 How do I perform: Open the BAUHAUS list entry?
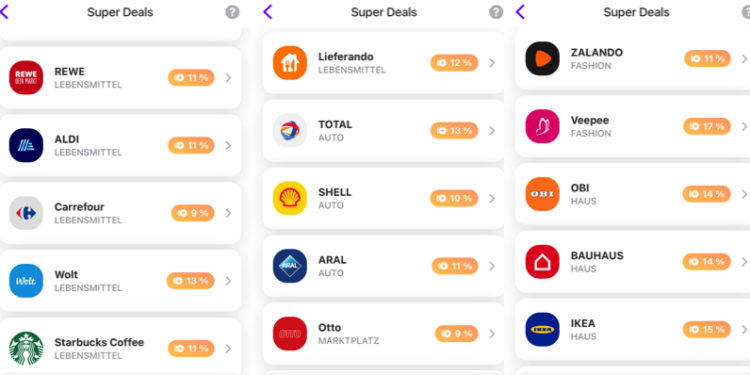(632, 262)
